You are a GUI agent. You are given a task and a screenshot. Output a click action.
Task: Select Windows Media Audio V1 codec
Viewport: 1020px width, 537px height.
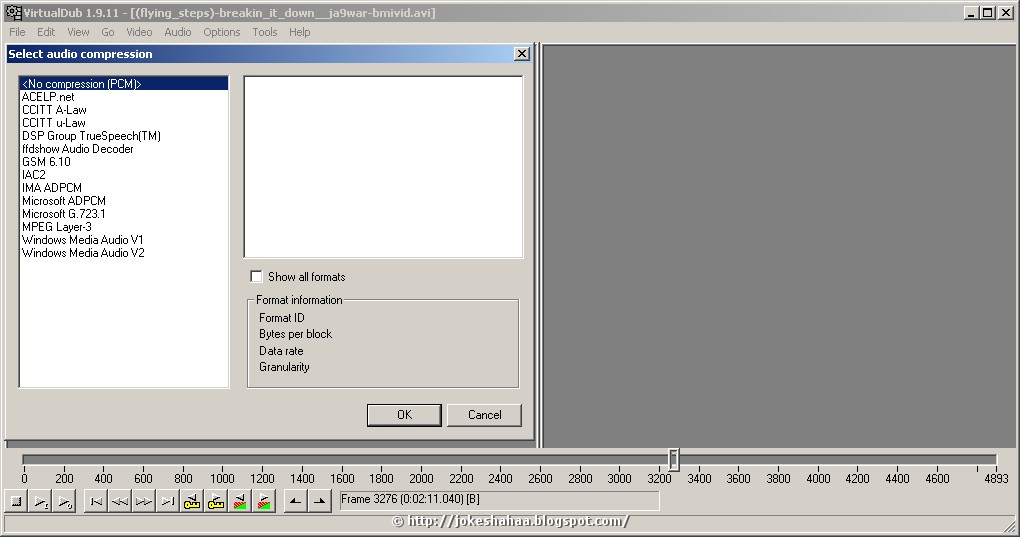tap(124, 240)
